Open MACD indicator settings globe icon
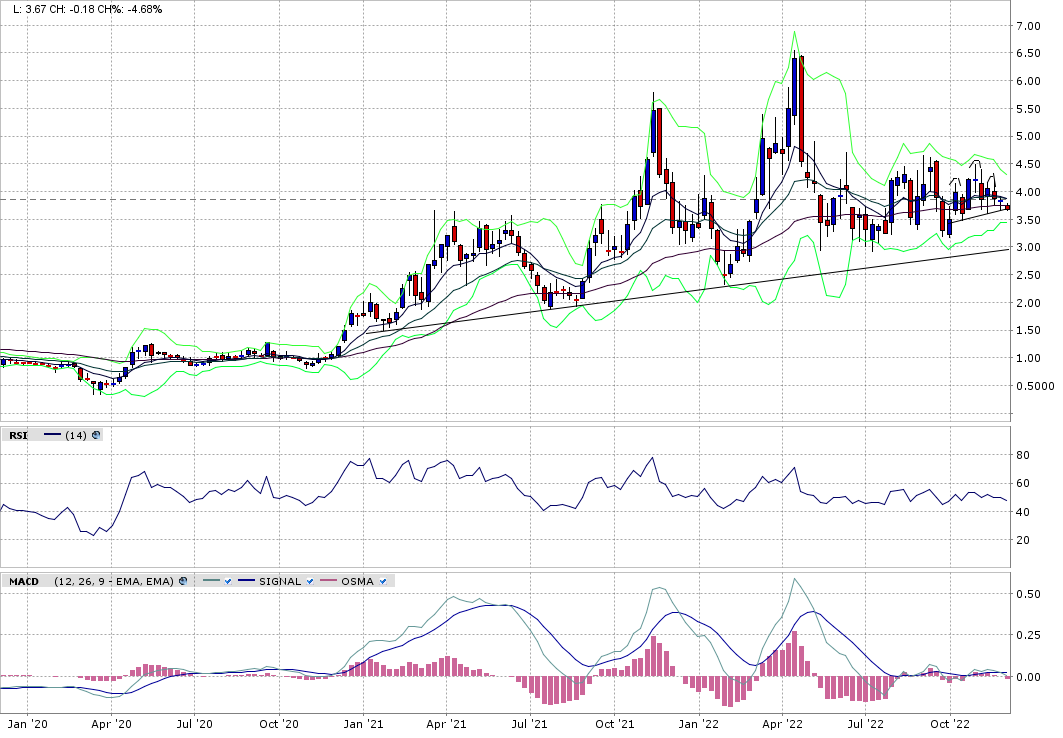 [183, 581]
